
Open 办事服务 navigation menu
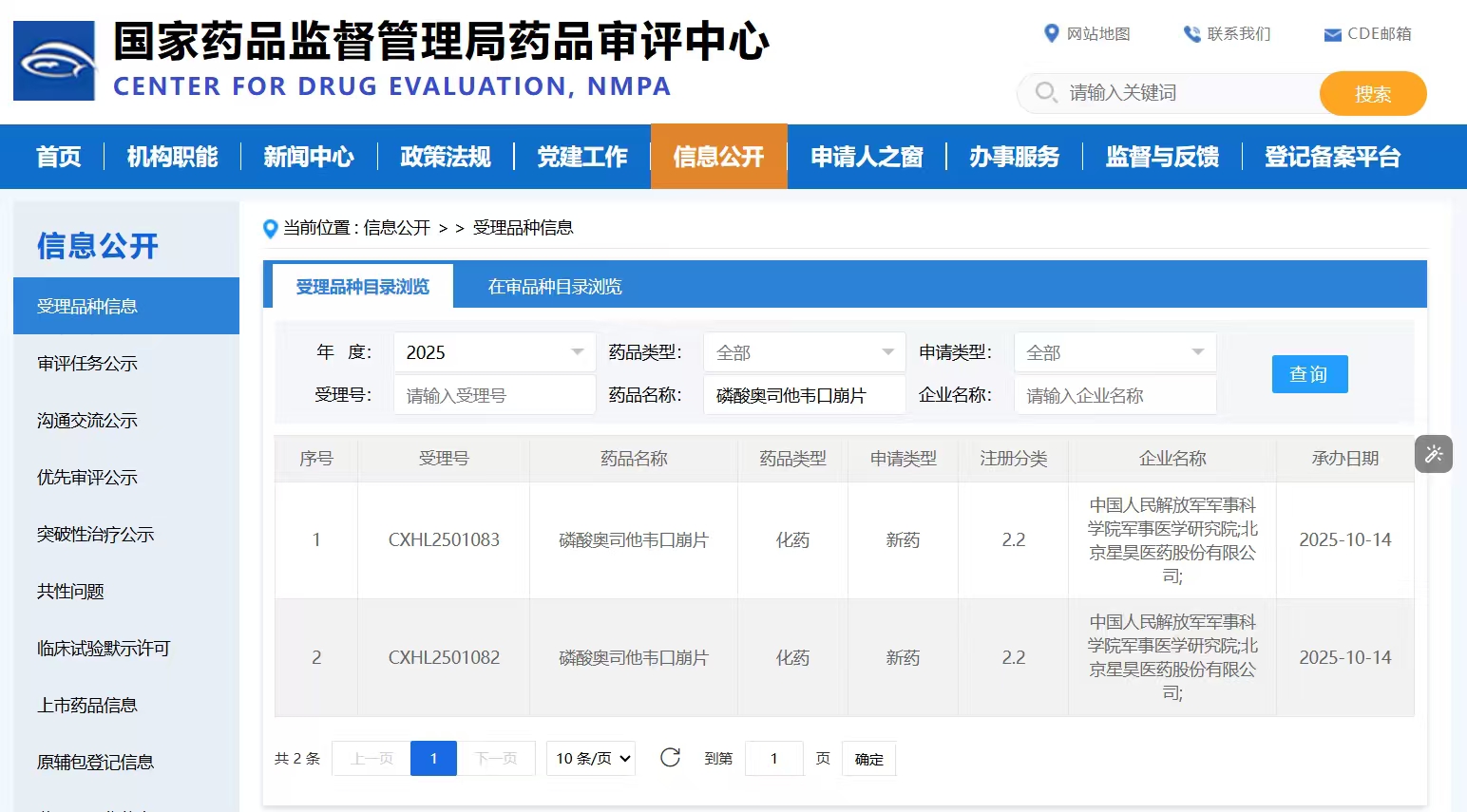[1015, 157]
